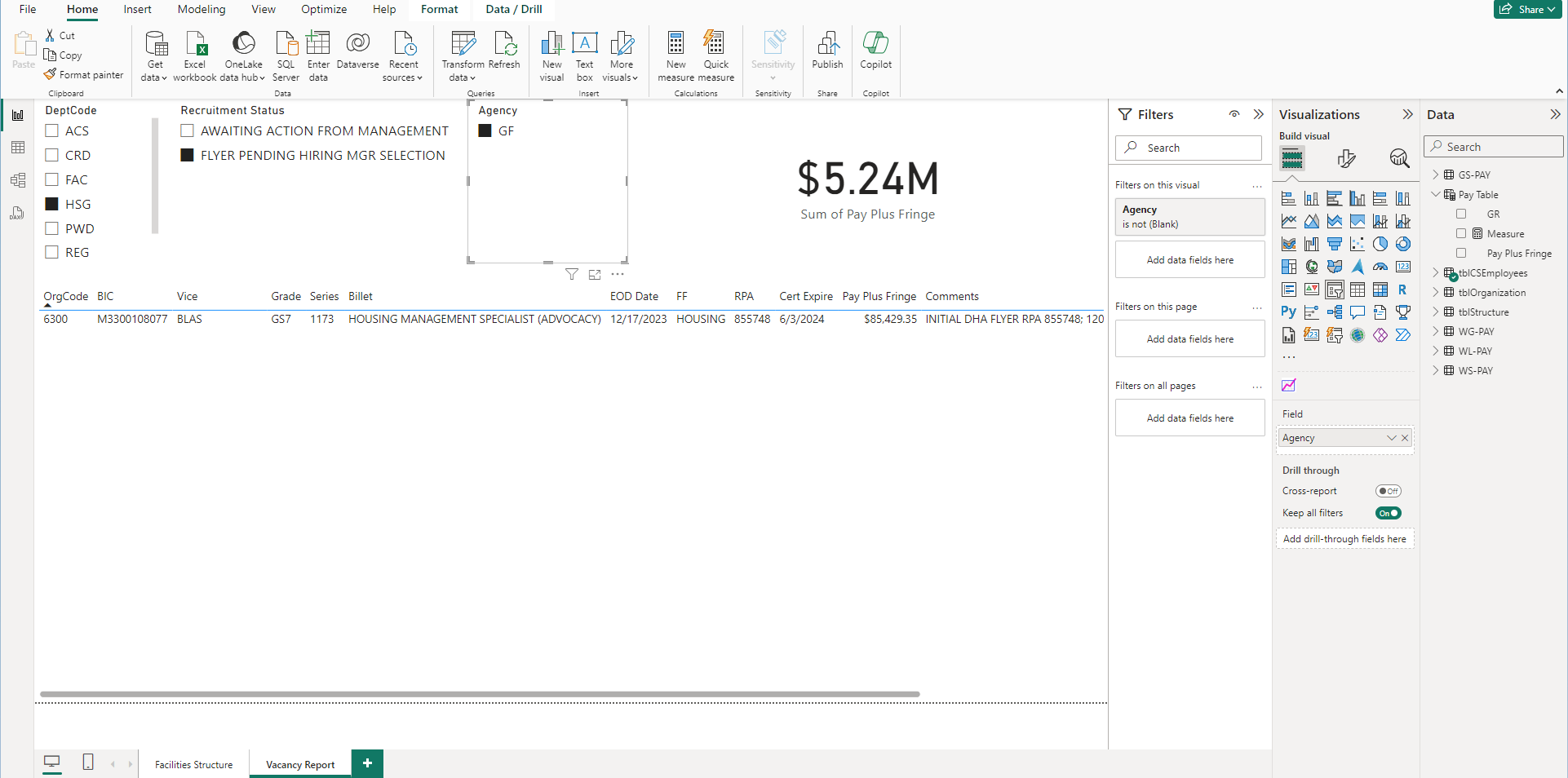The image size is (1568, 778).
Task: Collapse the Filters pane
Action: pyautogui.click(x=1258, y=114)
